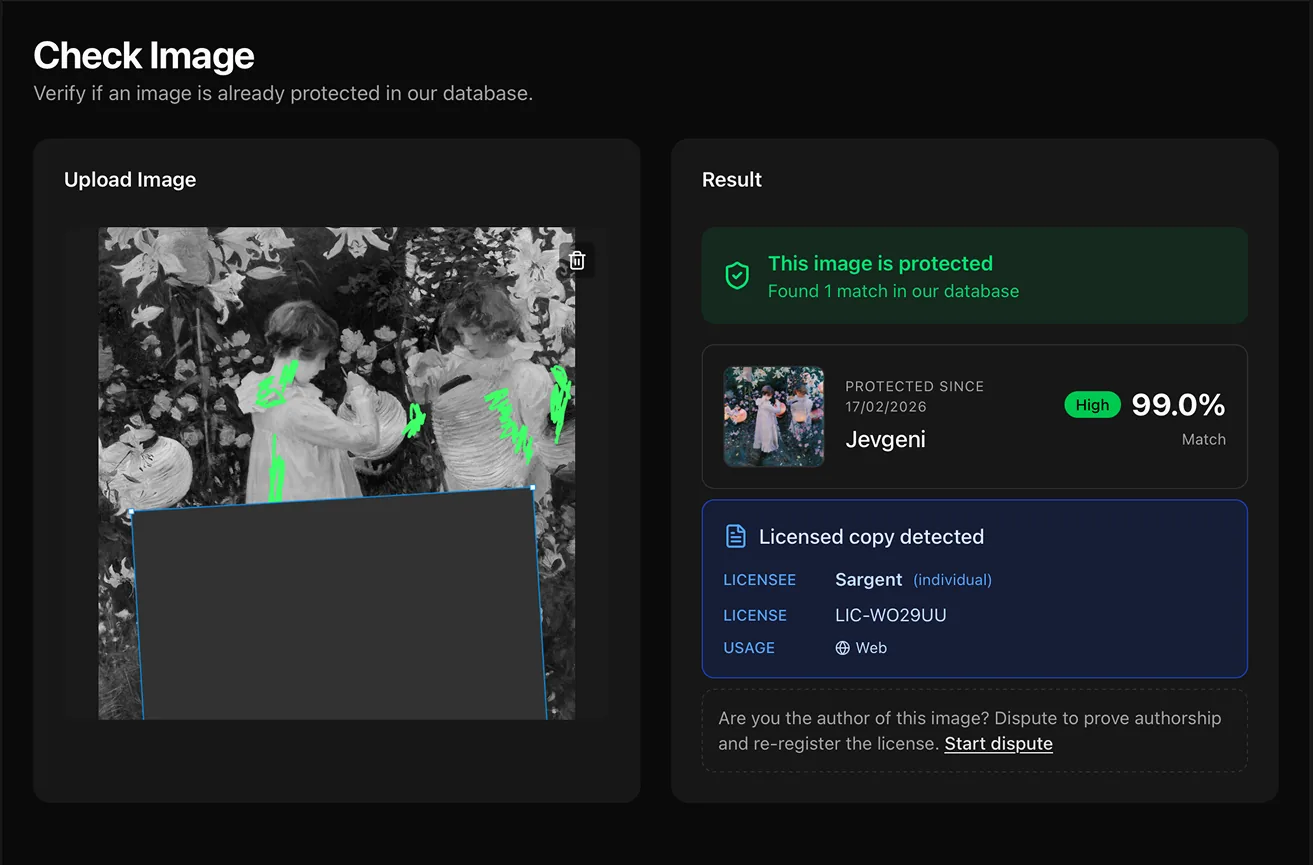Click the top-right handle of the gray rectangle
The image size is (1313, 865).
(x=532, y=488)
